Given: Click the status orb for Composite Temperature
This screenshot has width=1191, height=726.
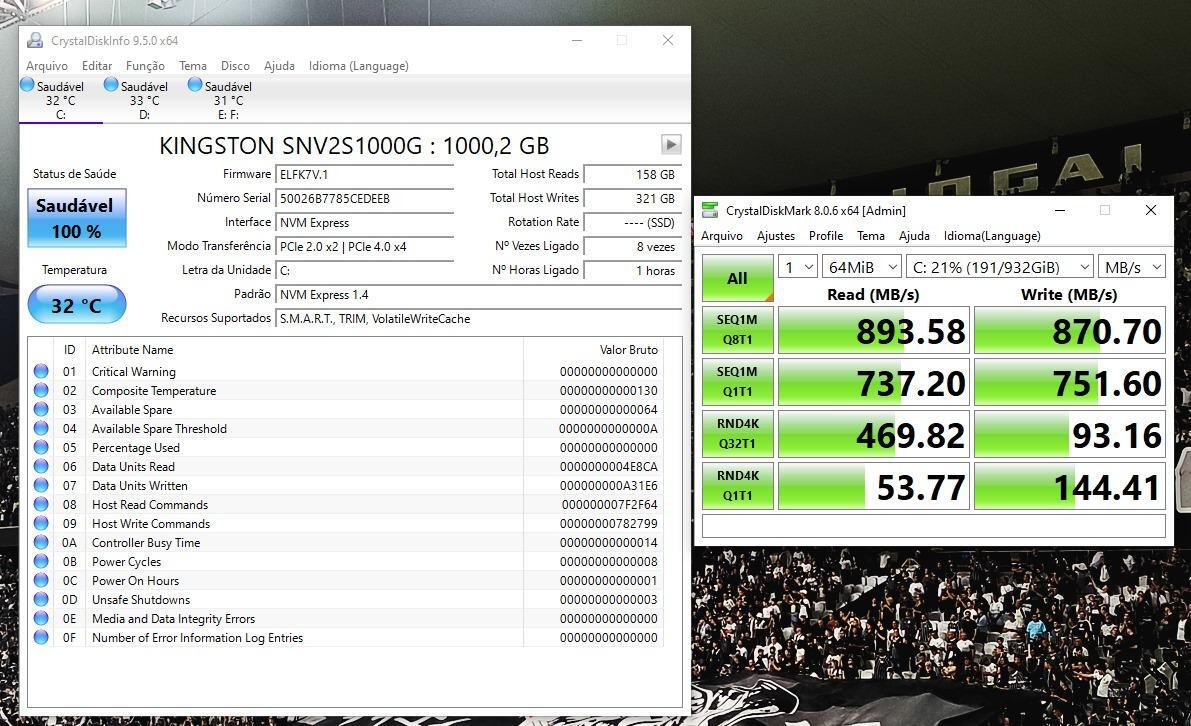Looking at the screenshot, I should tap(41, 390).
